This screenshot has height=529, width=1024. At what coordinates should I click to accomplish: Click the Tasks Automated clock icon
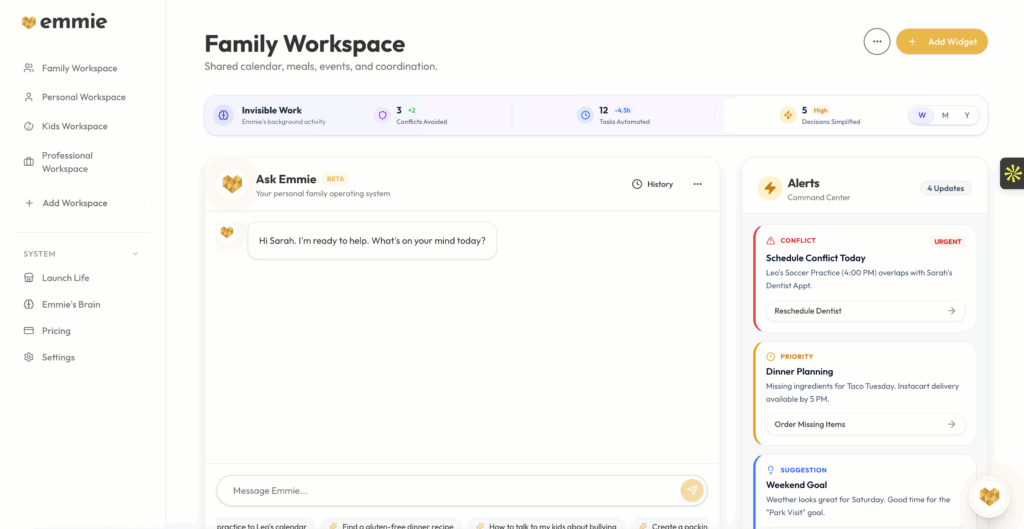click(585, 115)
